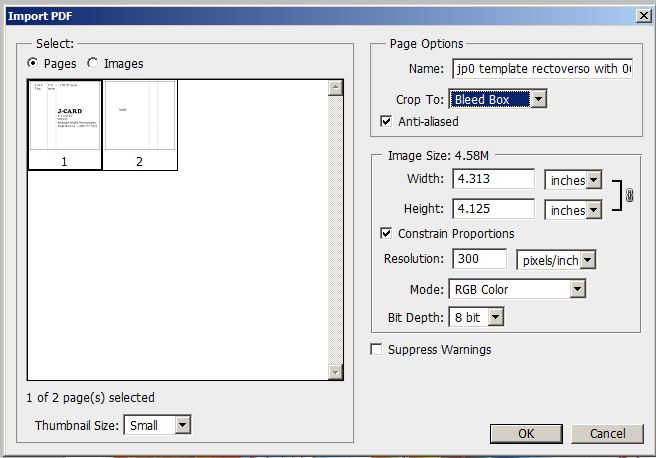Select the Pages radio button

click(x=34, y=64)
